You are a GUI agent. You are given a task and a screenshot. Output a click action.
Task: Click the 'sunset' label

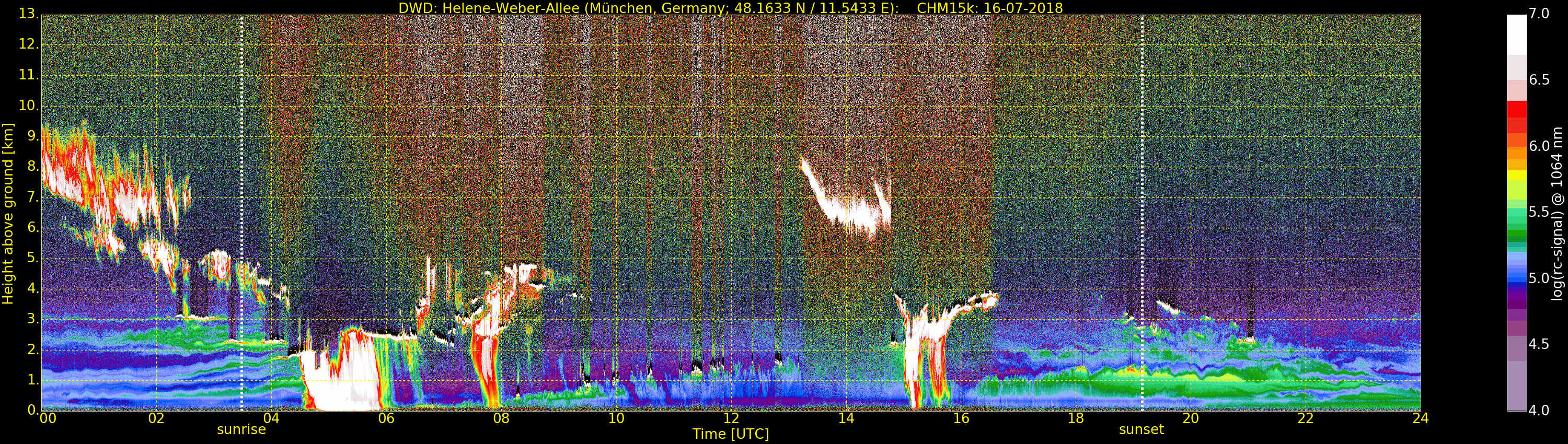pyautogui.click(x=1142, y=429)
